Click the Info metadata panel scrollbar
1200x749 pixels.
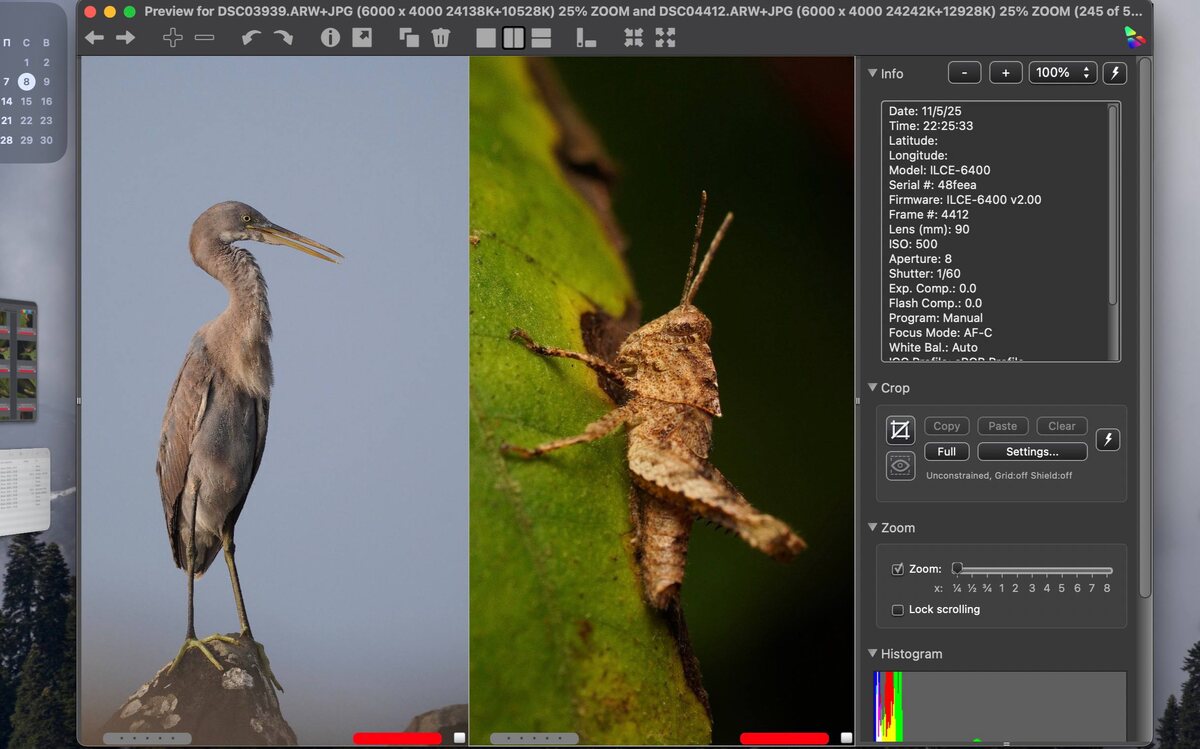coord(1113,205)
